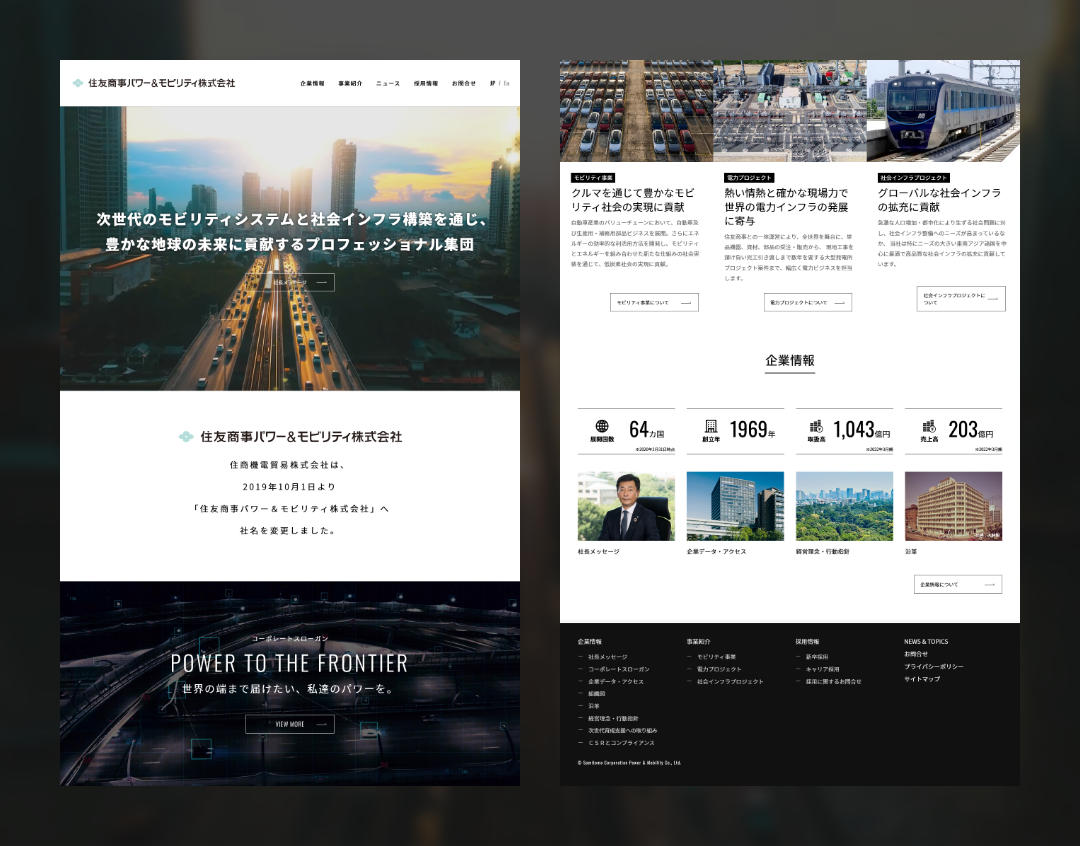Click the footer NEWS & TOPICS link
The image size is (1080, 846).
tap(926, 641)
